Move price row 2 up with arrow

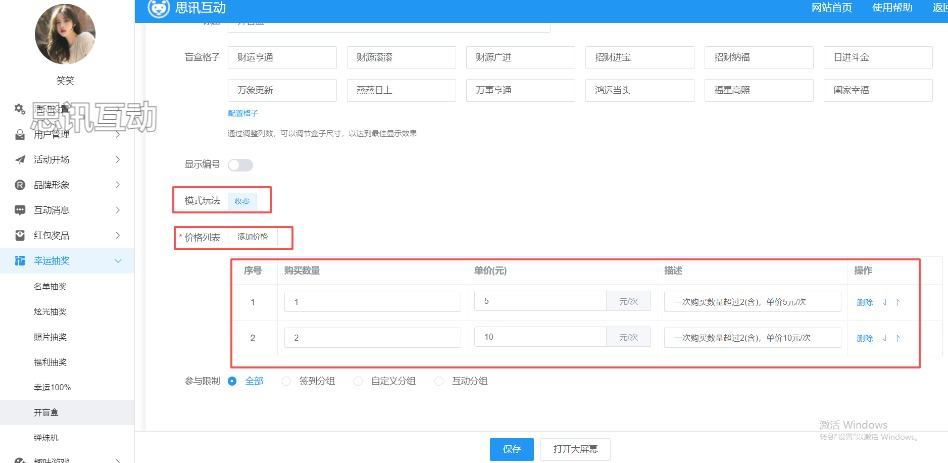point(898,338)
